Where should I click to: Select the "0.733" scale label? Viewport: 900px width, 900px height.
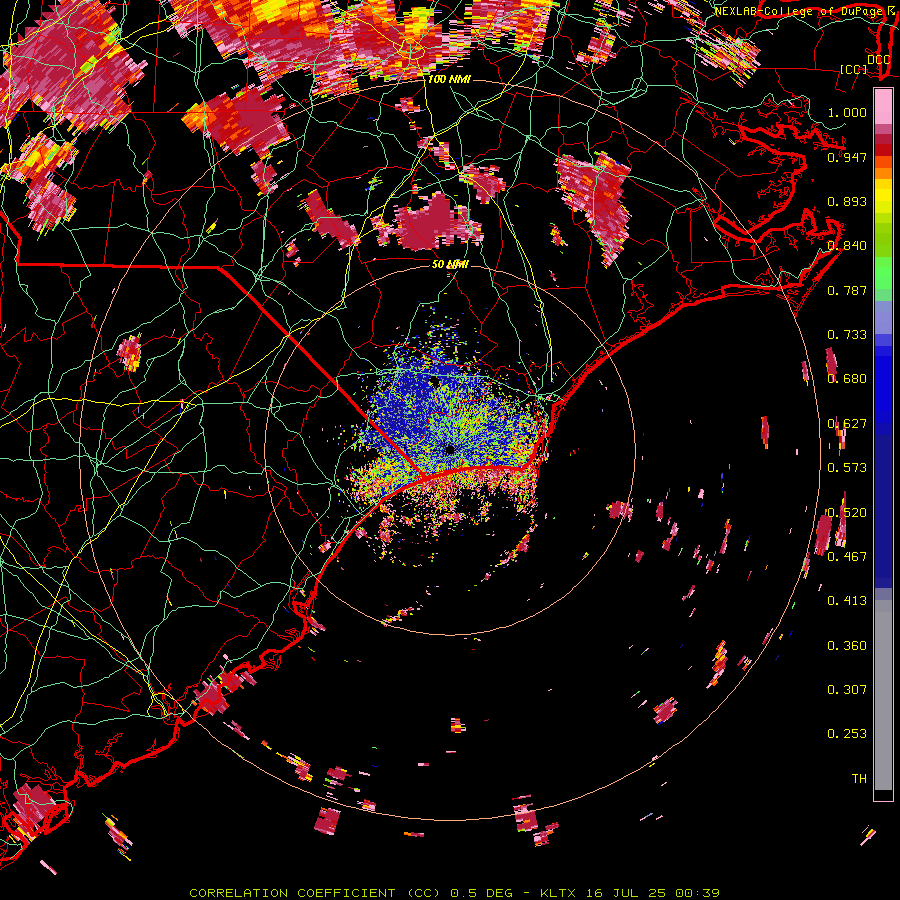(x=847, y=334)
